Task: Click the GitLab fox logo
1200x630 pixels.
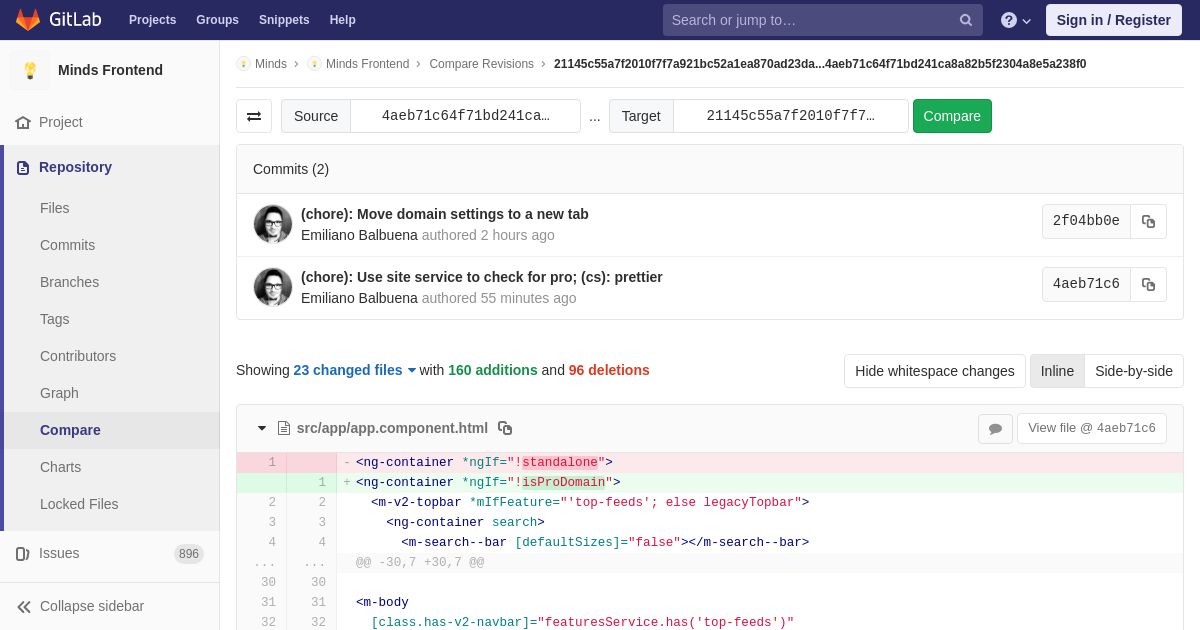Action: [28, 20]
